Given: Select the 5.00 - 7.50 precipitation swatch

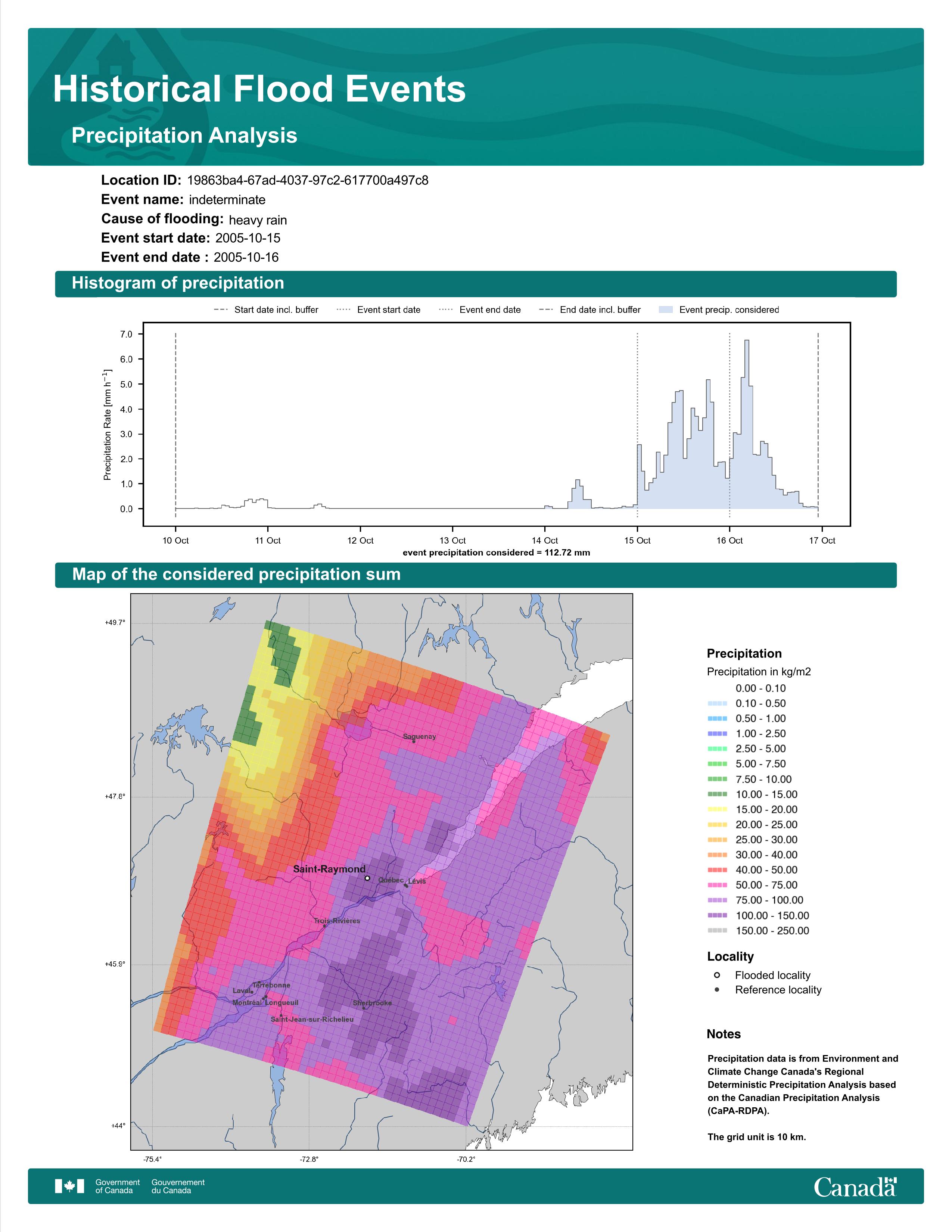Looking at the screenshot, I should click(717, 764).
